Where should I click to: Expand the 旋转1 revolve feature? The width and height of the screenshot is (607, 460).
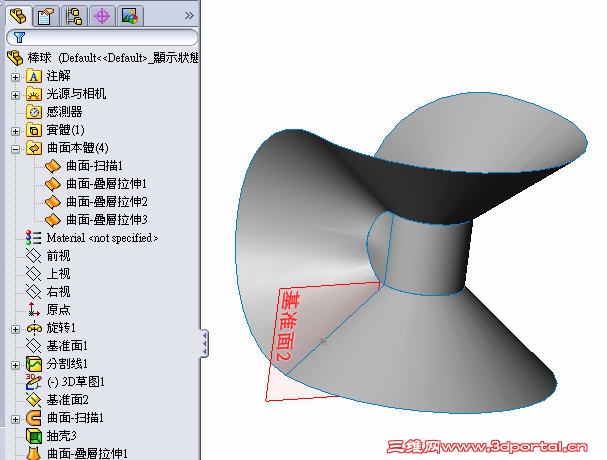pos(15,329)
